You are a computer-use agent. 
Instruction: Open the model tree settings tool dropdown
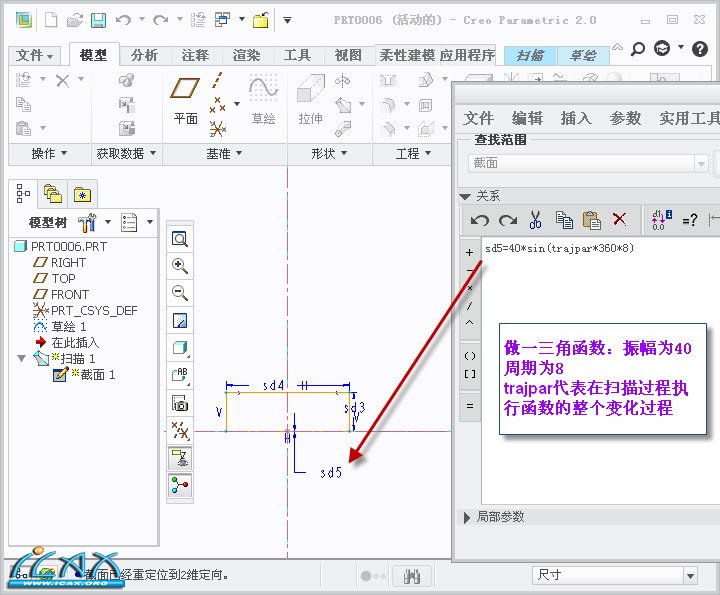click(x=94, y=223)
